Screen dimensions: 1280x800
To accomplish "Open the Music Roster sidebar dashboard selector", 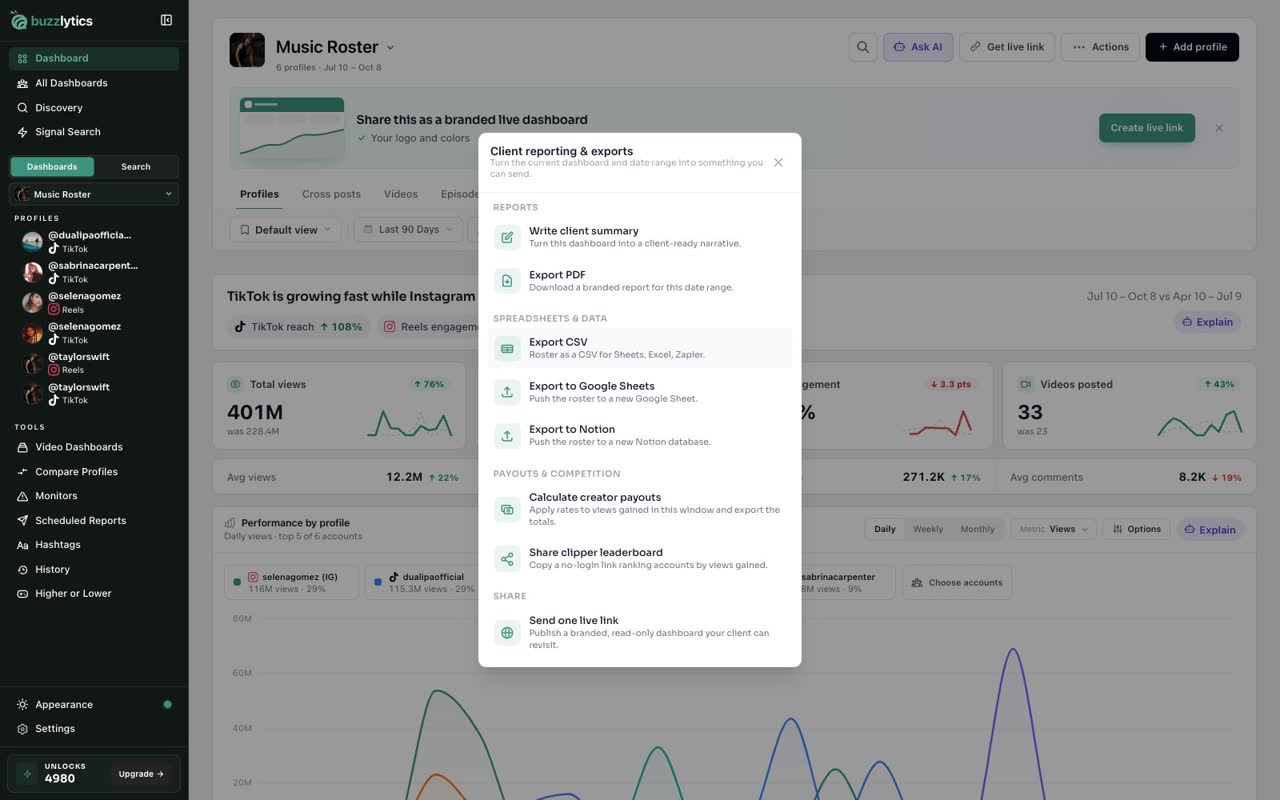I will pyautogui.click(x=94, y=194).
